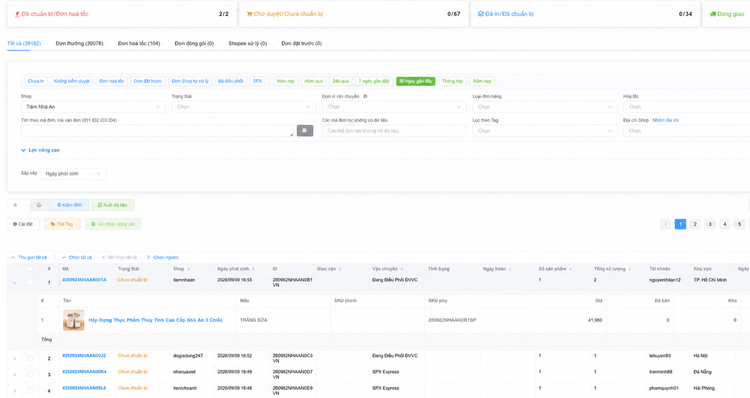Click sort icon on Ngày hoàn column
Screen dimensions: 750x398
(510, 269)
